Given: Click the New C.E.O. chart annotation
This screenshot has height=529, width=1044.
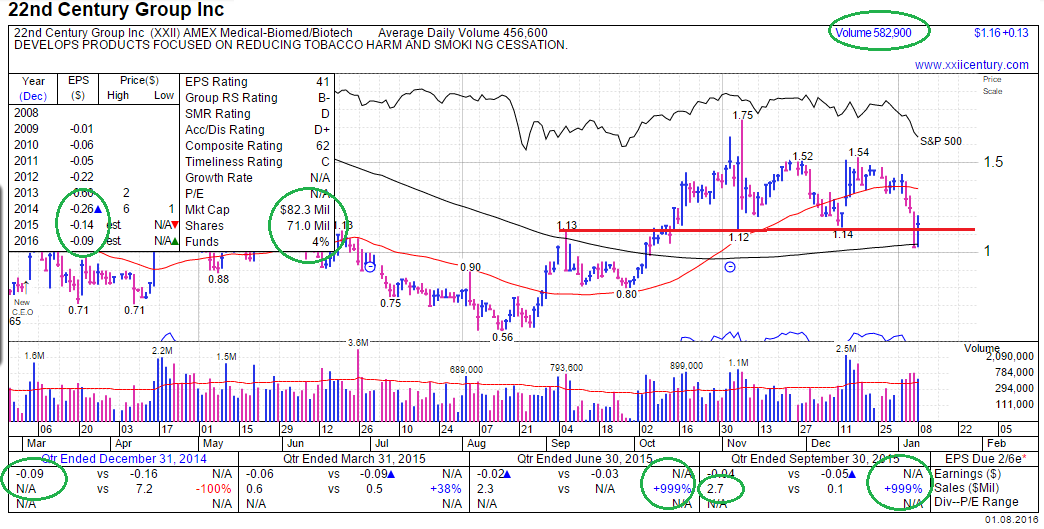Looking at the screenshot, I should pos(21,307).
